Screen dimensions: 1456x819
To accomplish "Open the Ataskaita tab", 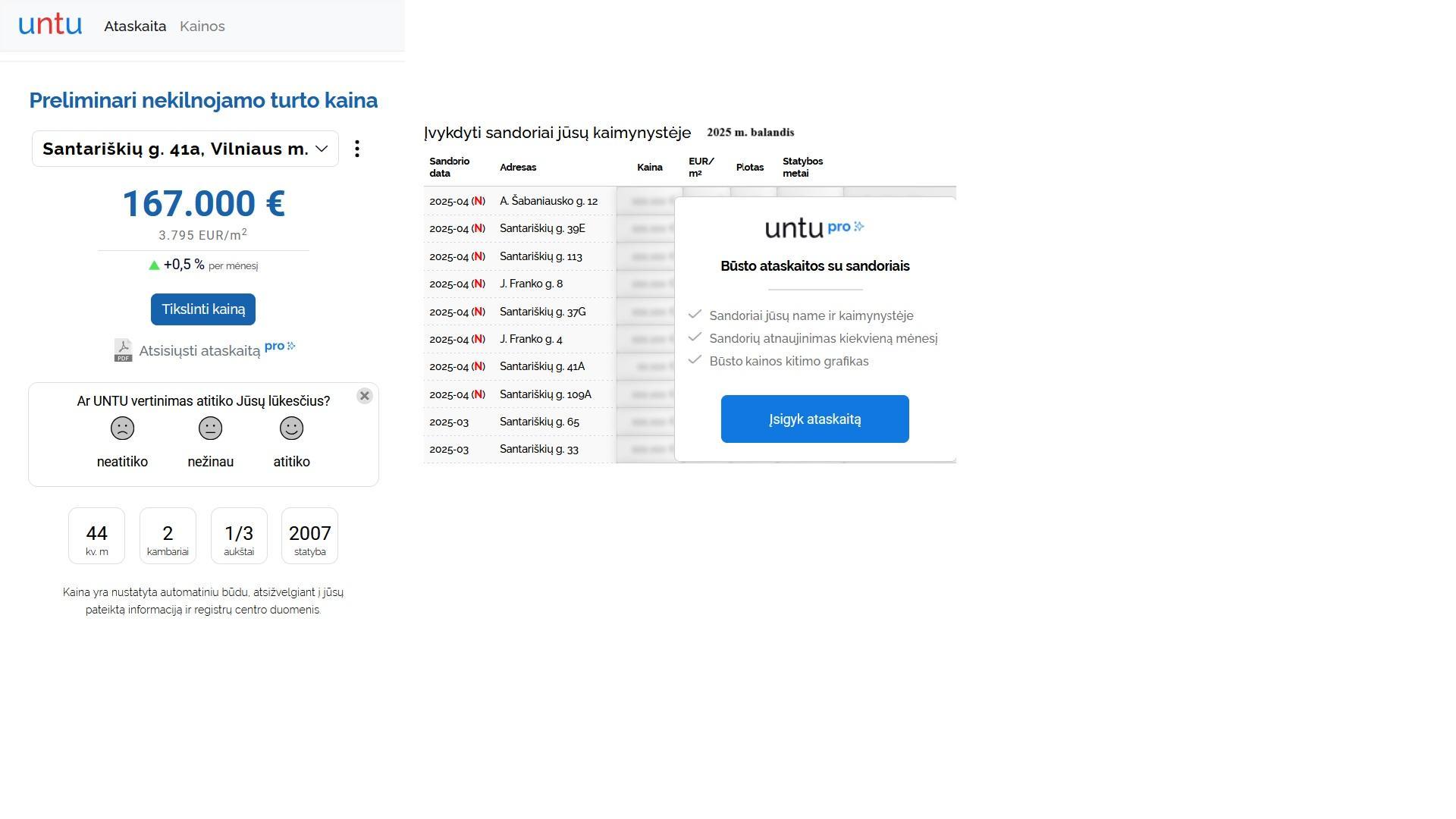I will point(135,26).
